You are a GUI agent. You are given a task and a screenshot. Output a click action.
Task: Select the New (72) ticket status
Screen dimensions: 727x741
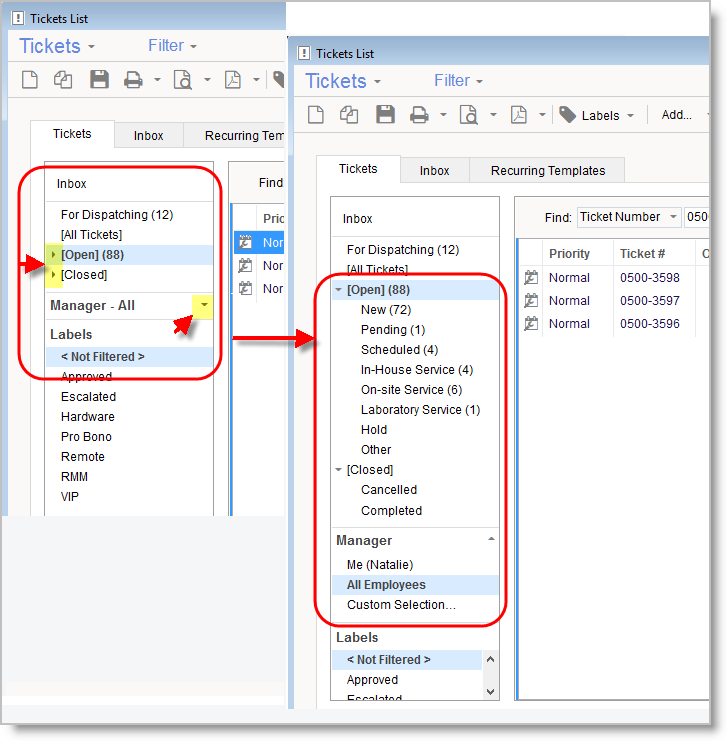(386, 310)
